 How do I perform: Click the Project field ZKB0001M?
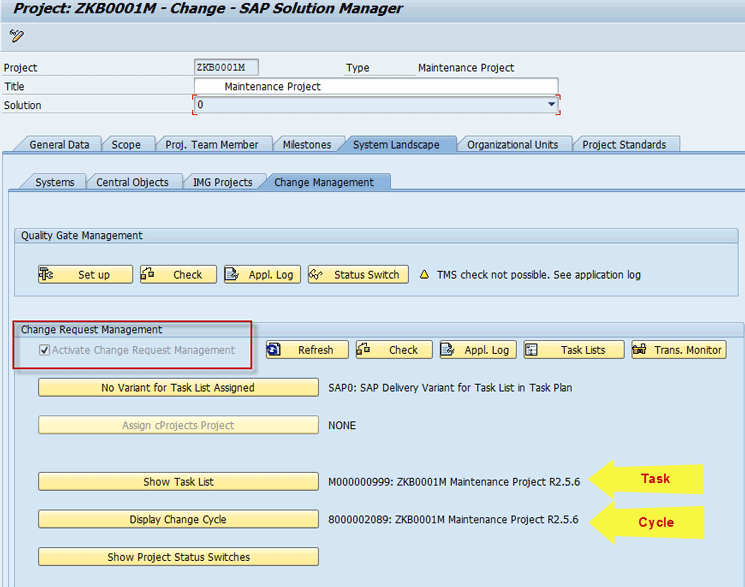(226, 67)
